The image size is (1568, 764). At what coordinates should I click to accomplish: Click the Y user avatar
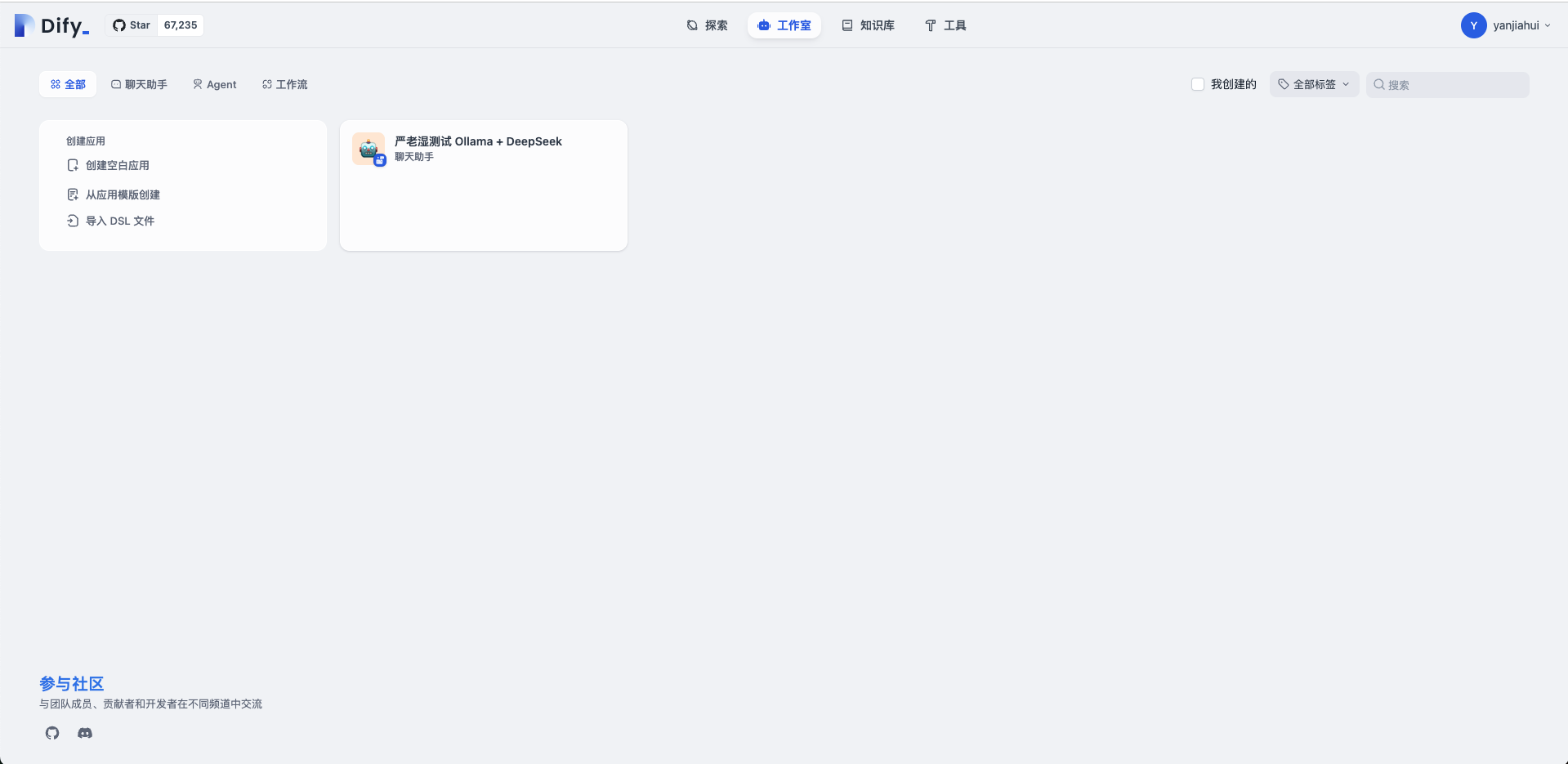point(1473,25)
